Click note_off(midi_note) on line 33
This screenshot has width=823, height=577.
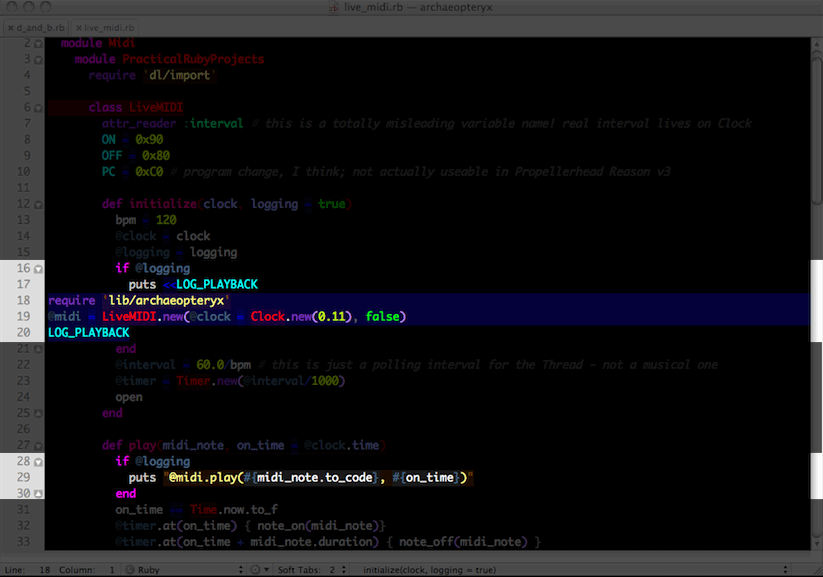click(463, 542)
